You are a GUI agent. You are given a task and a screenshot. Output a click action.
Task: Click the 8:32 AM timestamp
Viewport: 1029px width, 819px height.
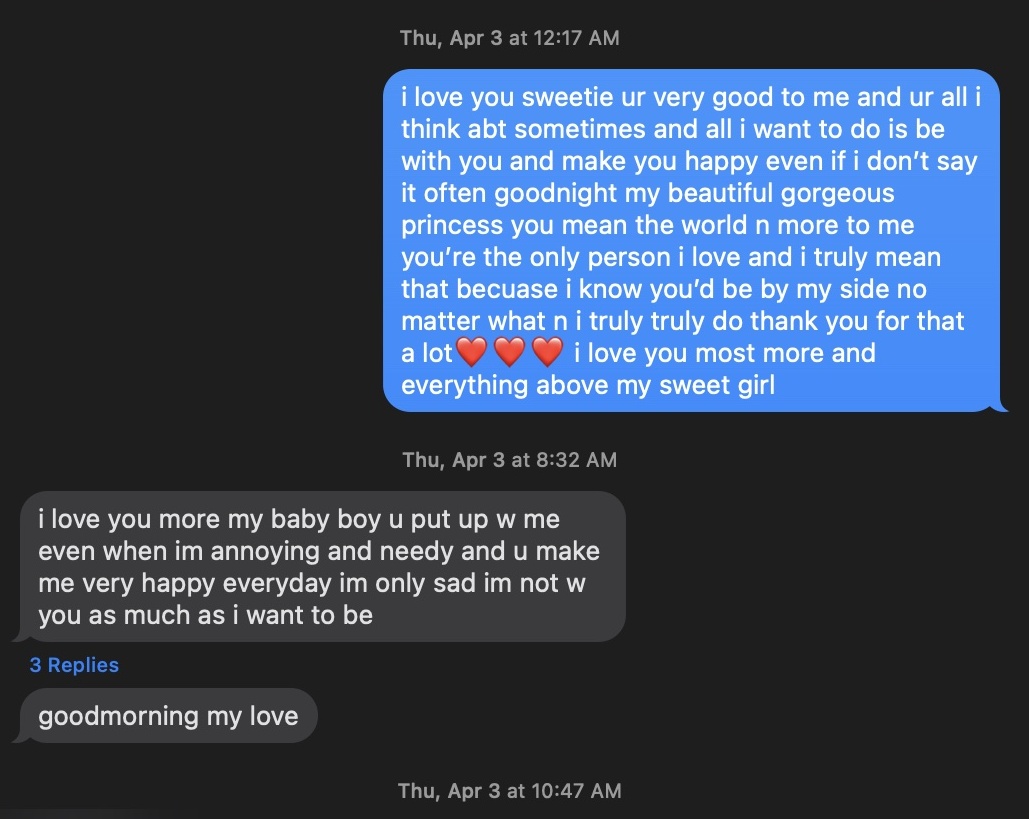point(509,460)
